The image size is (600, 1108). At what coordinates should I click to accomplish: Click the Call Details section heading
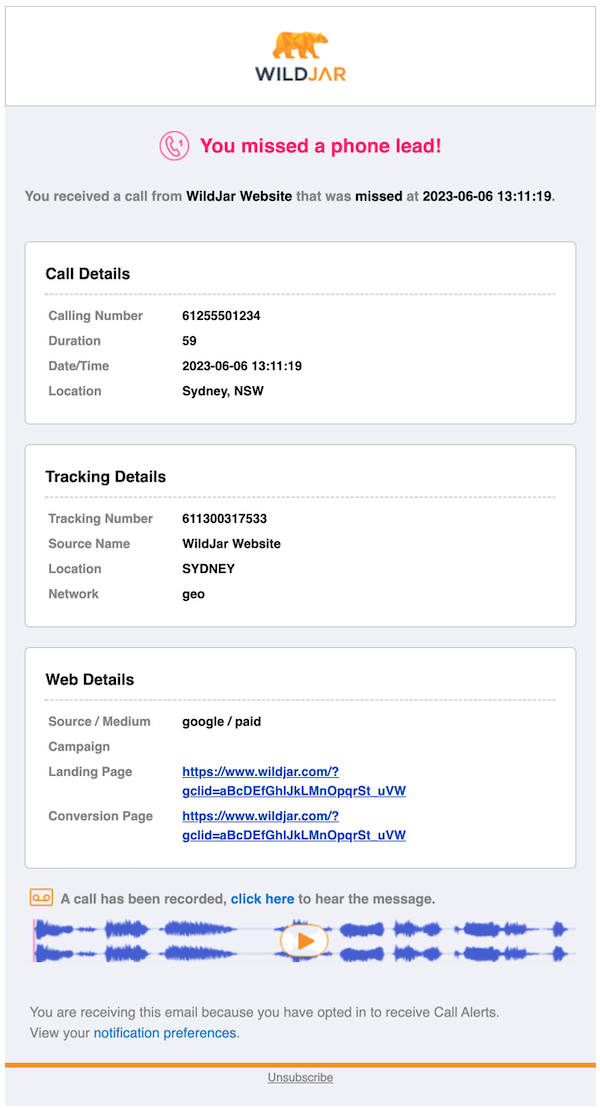88,274
